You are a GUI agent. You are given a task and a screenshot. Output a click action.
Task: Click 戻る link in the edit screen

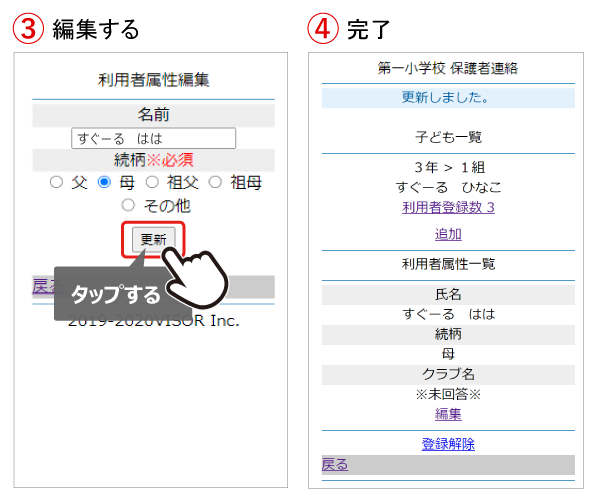(x=47, y=286)
